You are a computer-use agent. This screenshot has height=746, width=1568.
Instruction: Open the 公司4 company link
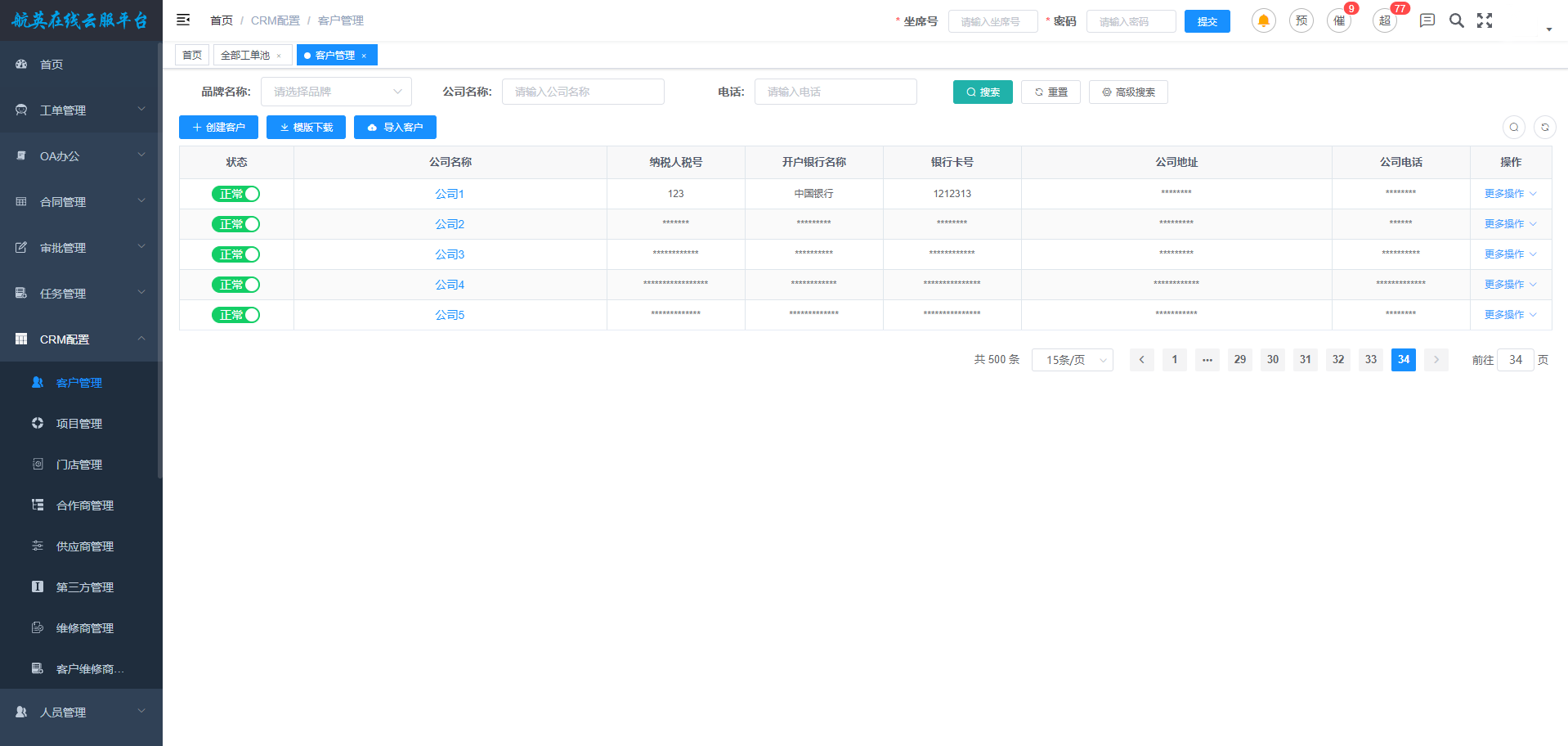pyautogui.click(x=450, y=285)
